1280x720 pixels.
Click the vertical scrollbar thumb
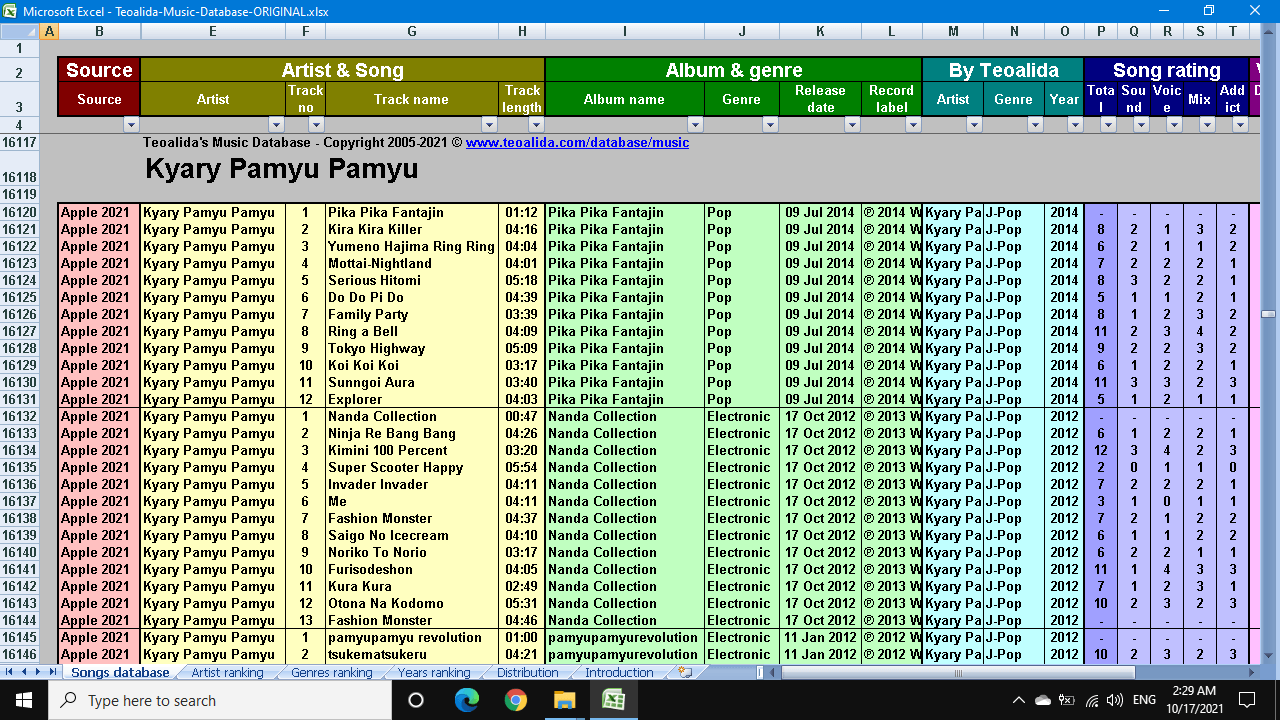[1268, 313]
